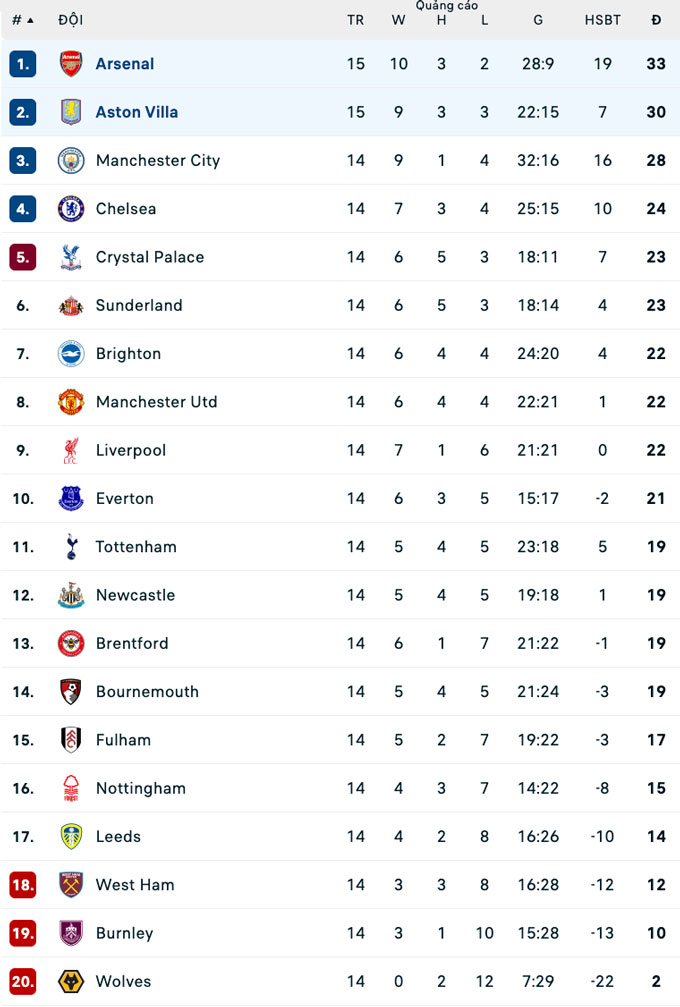Click the HSBT goal difference header
This screenshot has width=680, height=1007.
[x=602, y=20]
